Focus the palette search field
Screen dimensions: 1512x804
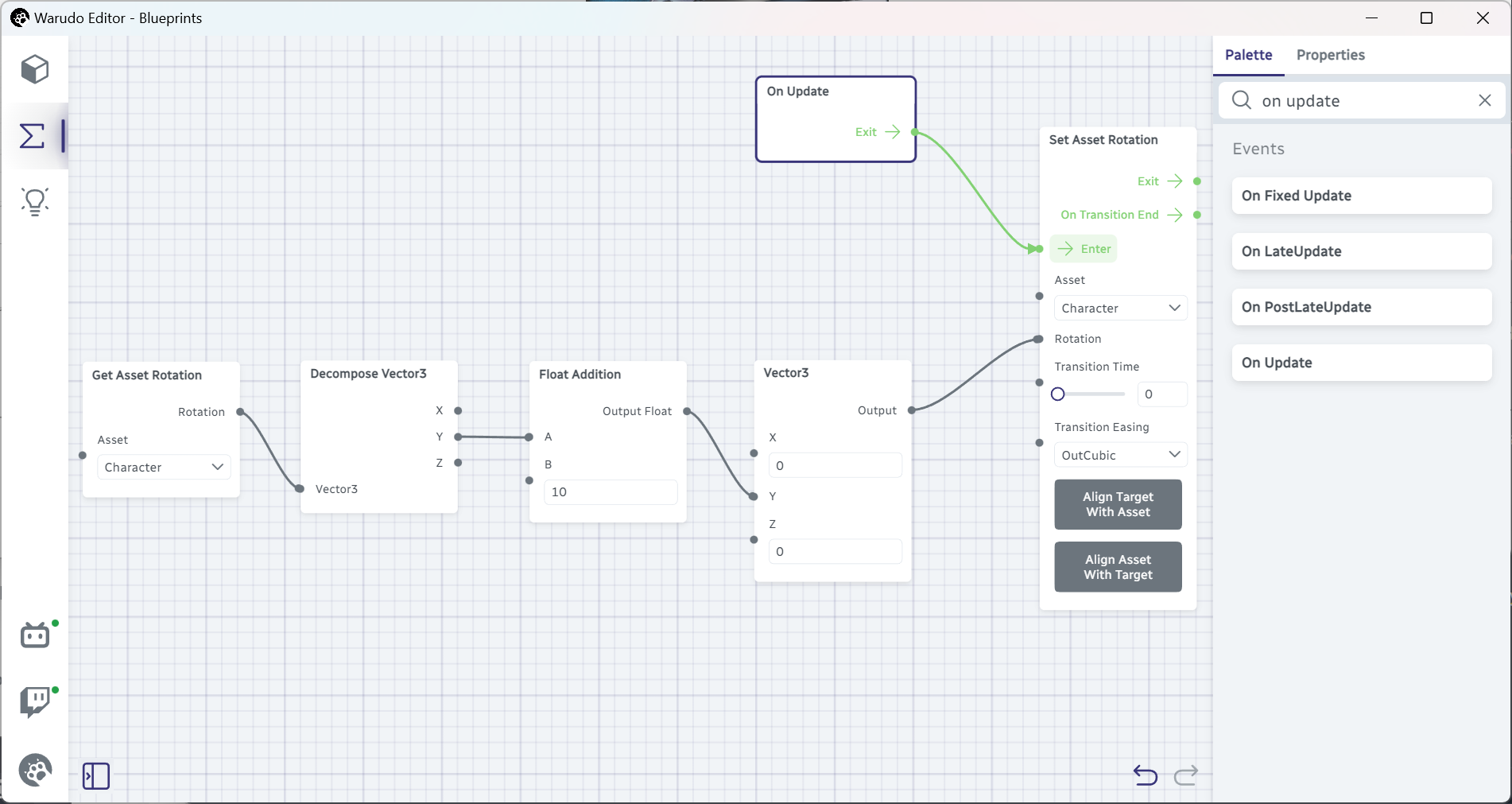tap(1363, 100)
